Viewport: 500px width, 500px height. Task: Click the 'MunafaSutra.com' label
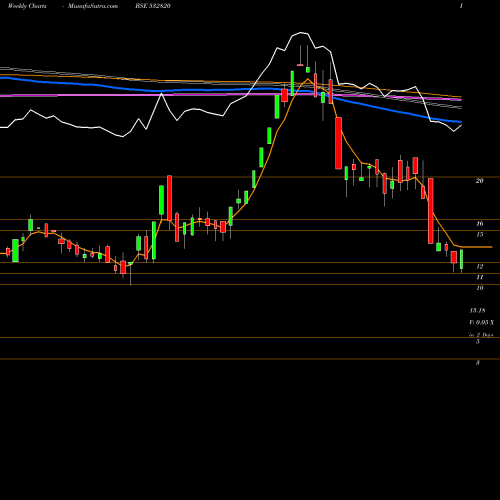[93, 6]
